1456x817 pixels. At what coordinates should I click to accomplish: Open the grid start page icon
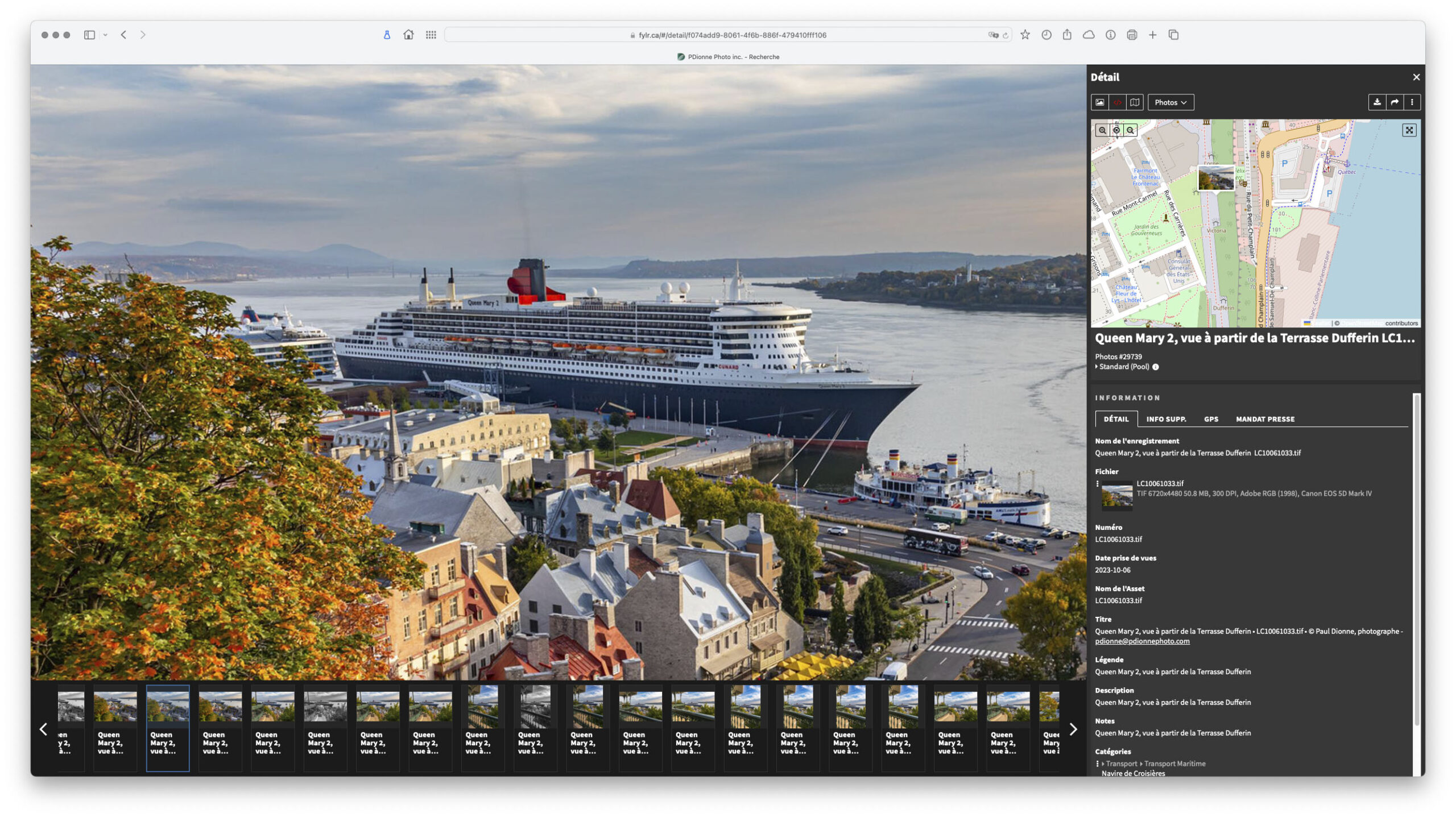tap(431, 35)
